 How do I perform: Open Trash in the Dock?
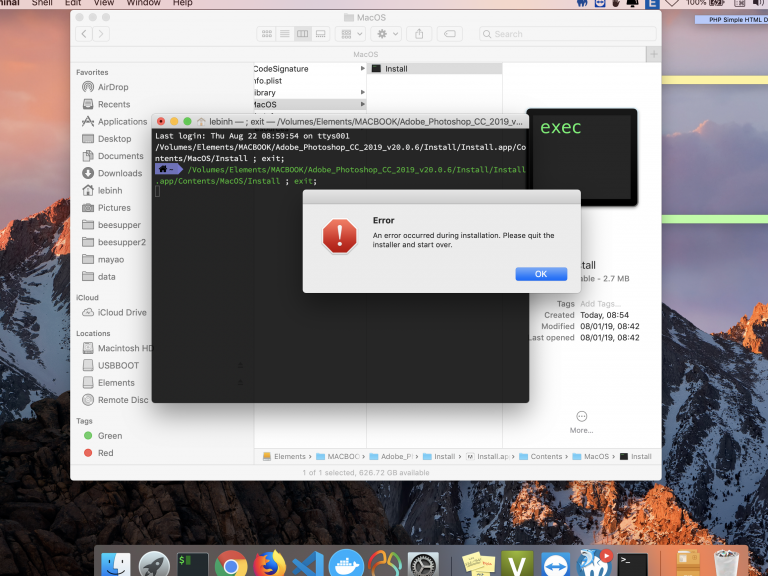coord(726,565)
